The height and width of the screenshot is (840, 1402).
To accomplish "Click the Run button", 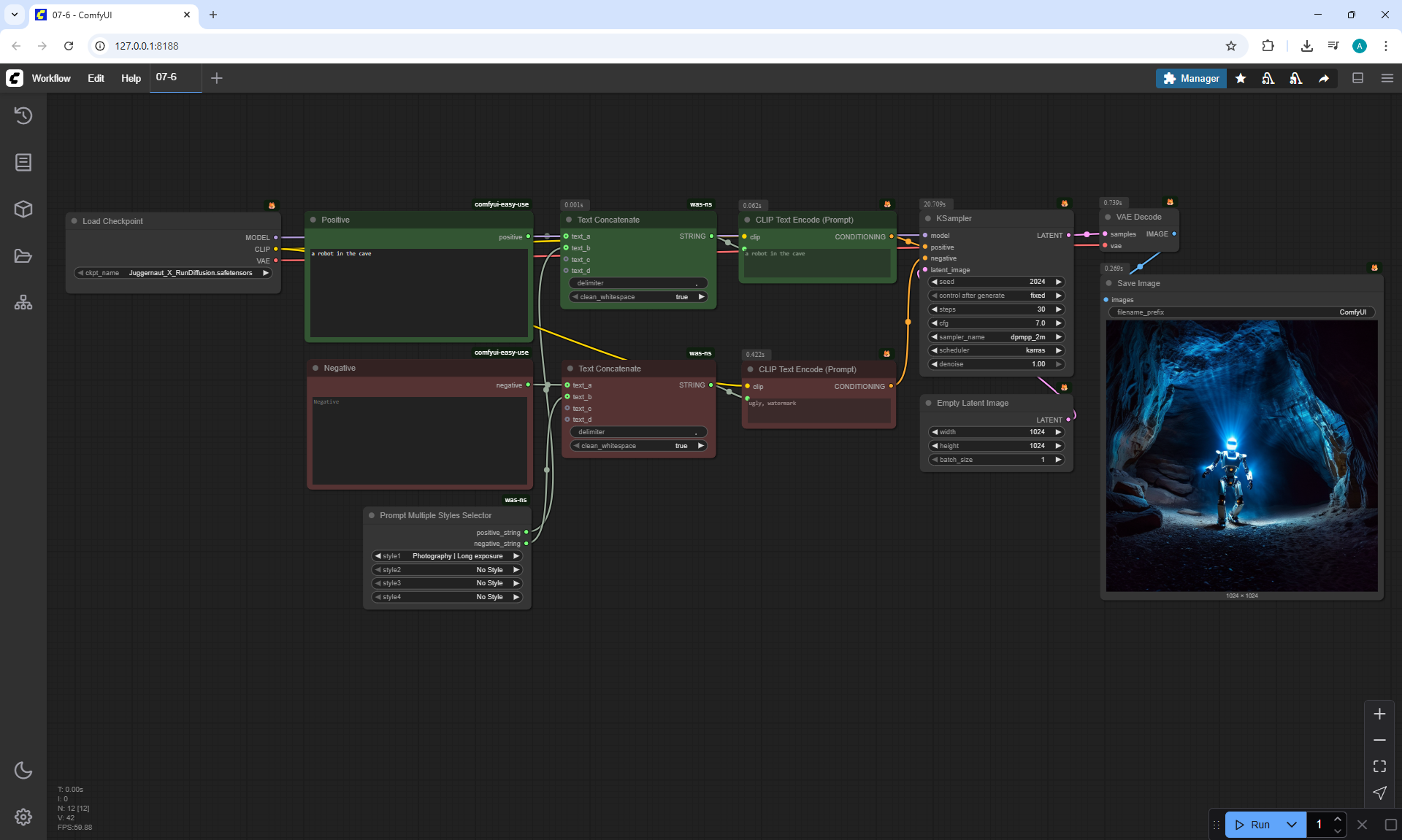I will pyautogui.click(x=1253, y=825).
